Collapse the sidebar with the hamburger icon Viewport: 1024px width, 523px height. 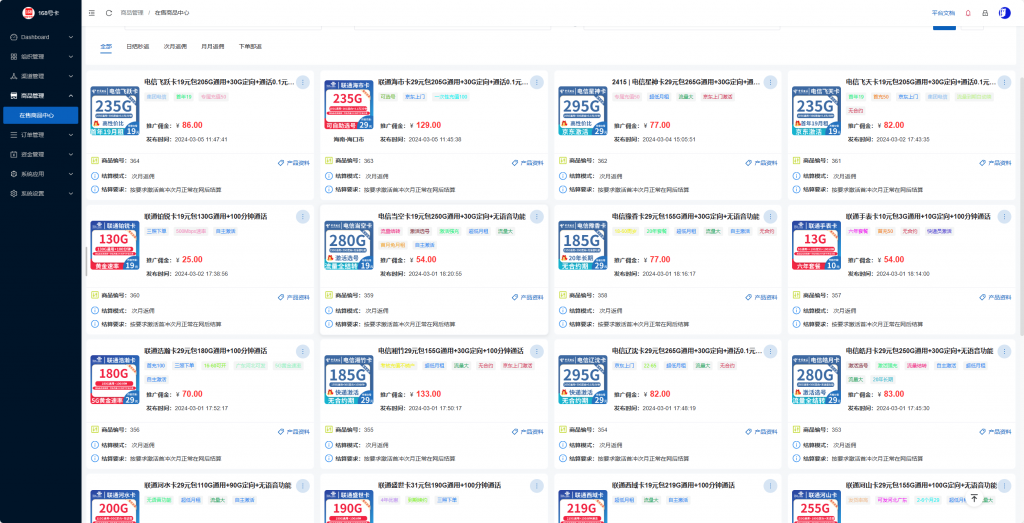tap(92, 13)
